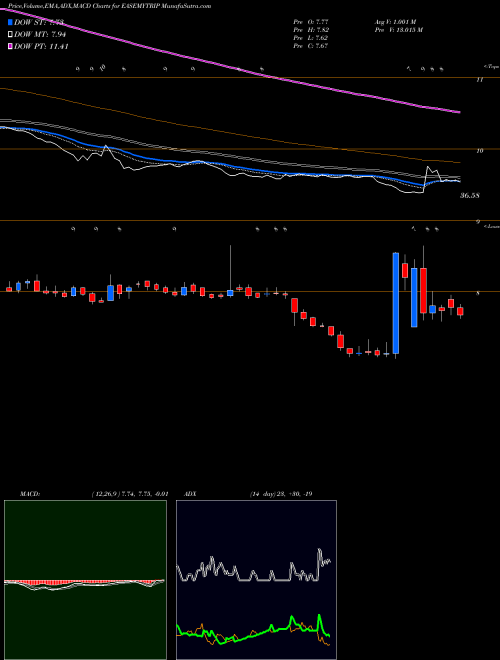Click the 'Pre L: 7.62' low value
This screenshot has height=660, width=500.
point(311,38)
